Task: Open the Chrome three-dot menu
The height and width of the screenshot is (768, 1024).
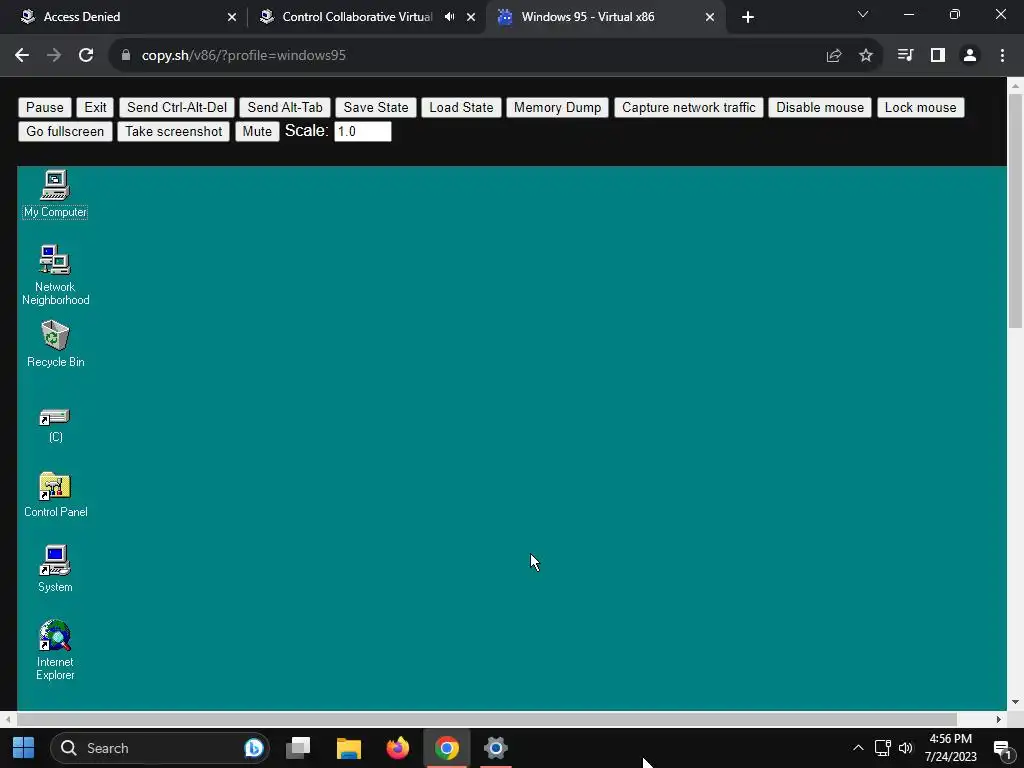Action: point(1002,56)
